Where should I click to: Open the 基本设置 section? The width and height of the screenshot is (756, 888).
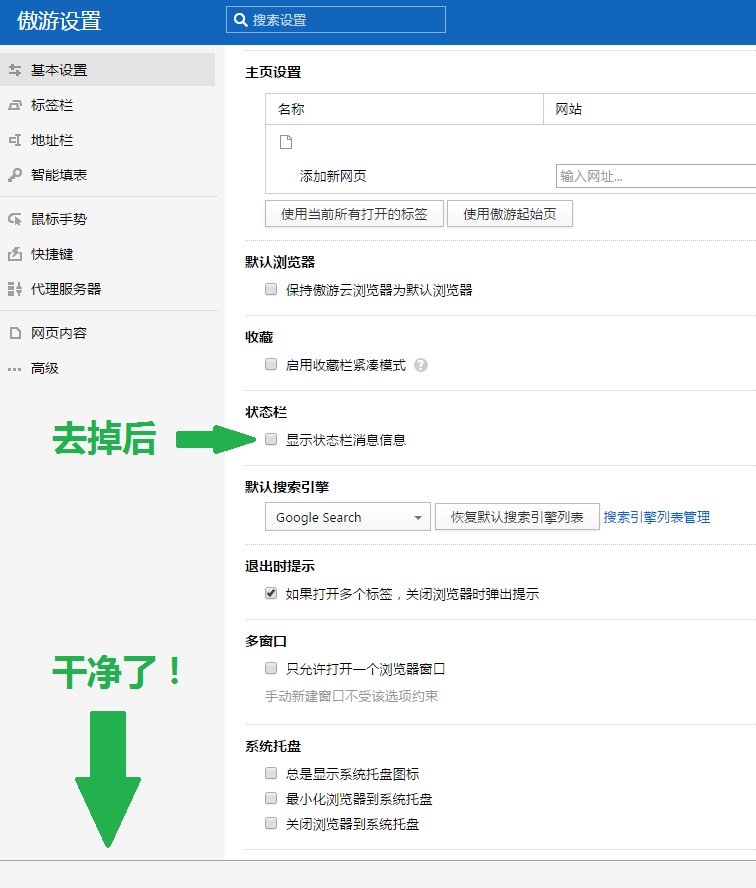(x=108, y=70)
